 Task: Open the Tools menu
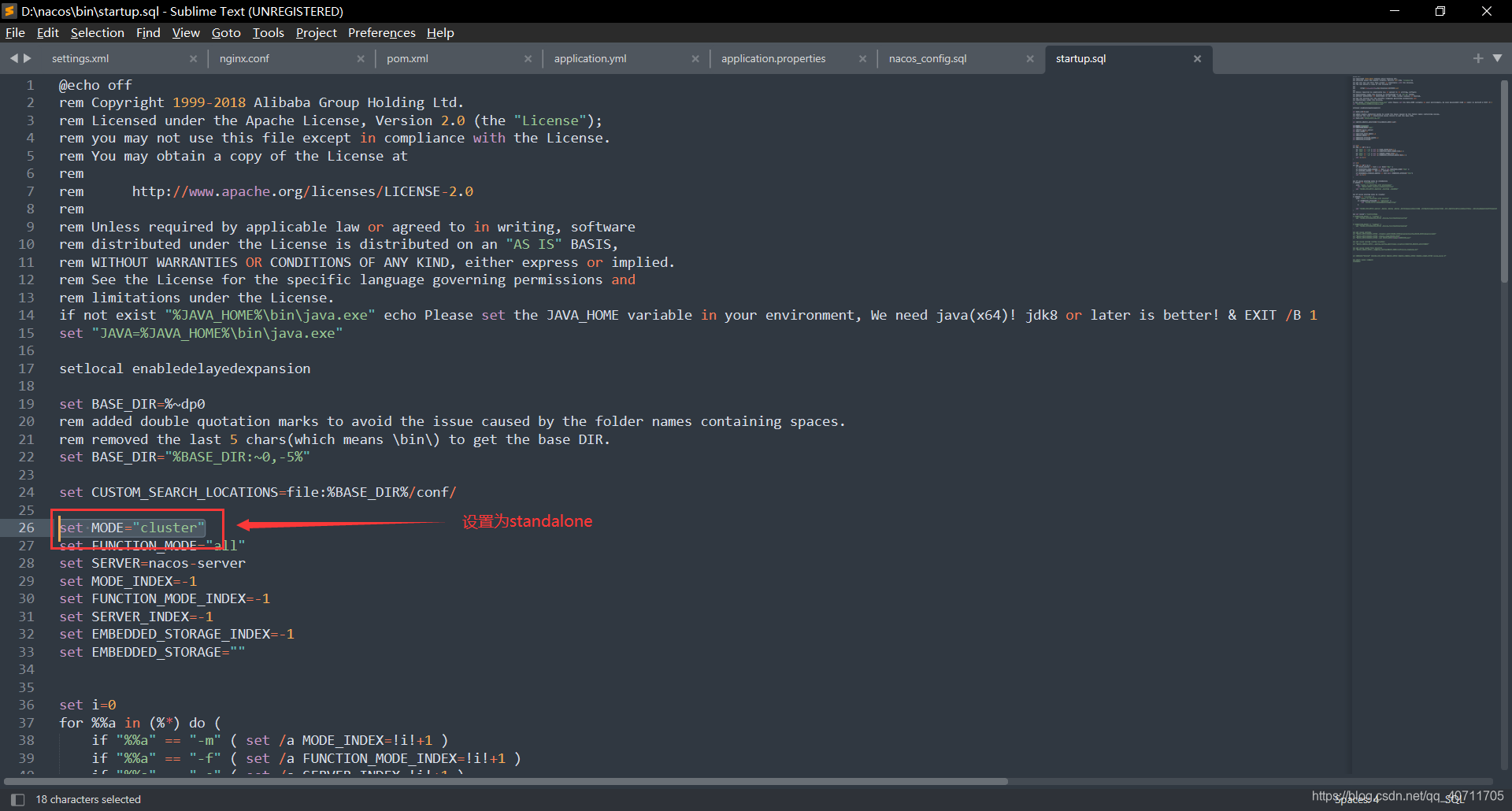tap(268, 32)
